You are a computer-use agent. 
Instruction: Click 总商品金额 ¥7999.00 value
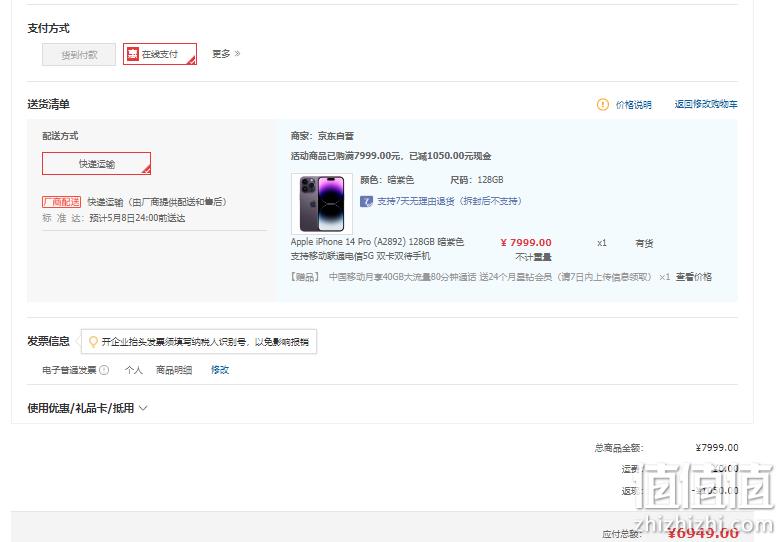point(717,448)
